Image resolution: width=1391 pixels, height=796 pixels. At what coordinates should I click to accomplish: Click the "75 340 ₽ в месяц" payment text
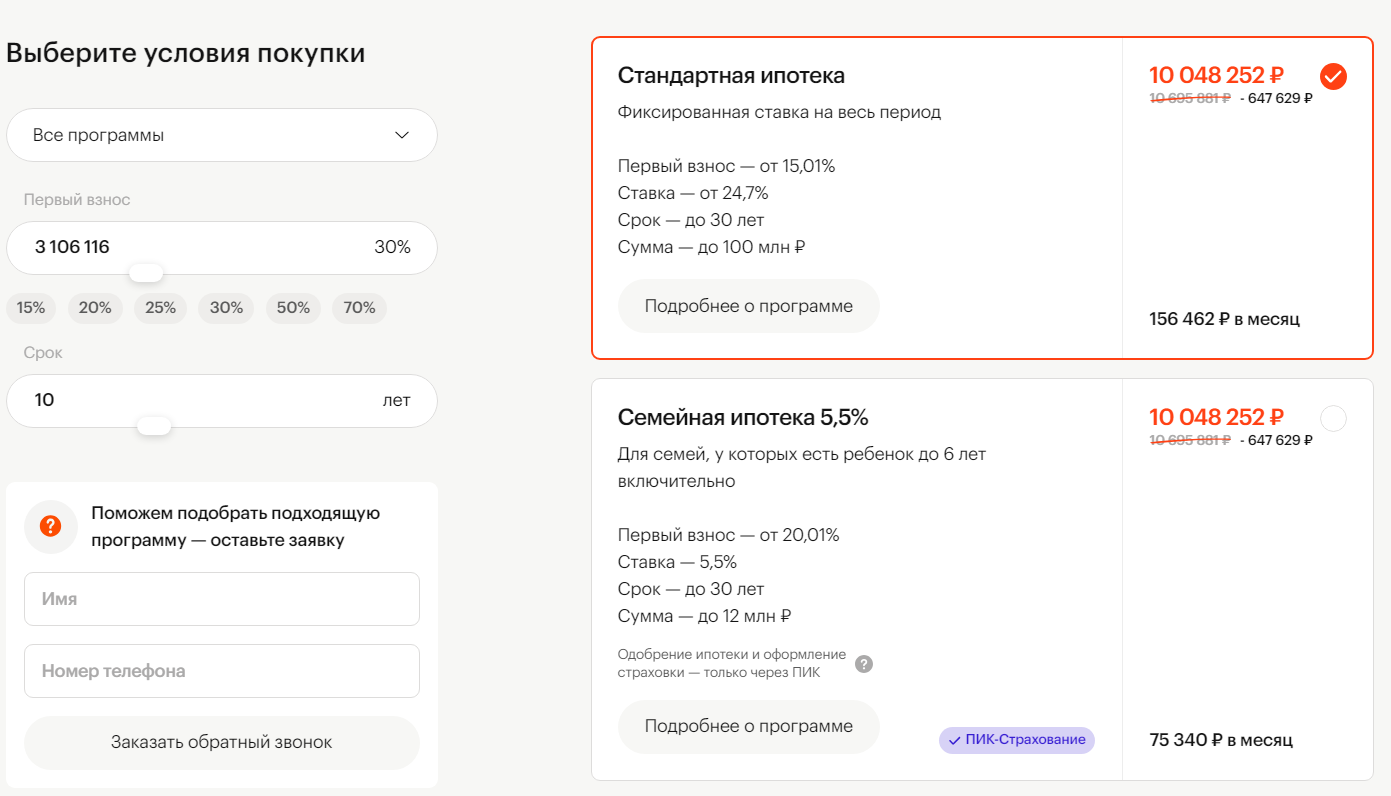click(1221, 740)
